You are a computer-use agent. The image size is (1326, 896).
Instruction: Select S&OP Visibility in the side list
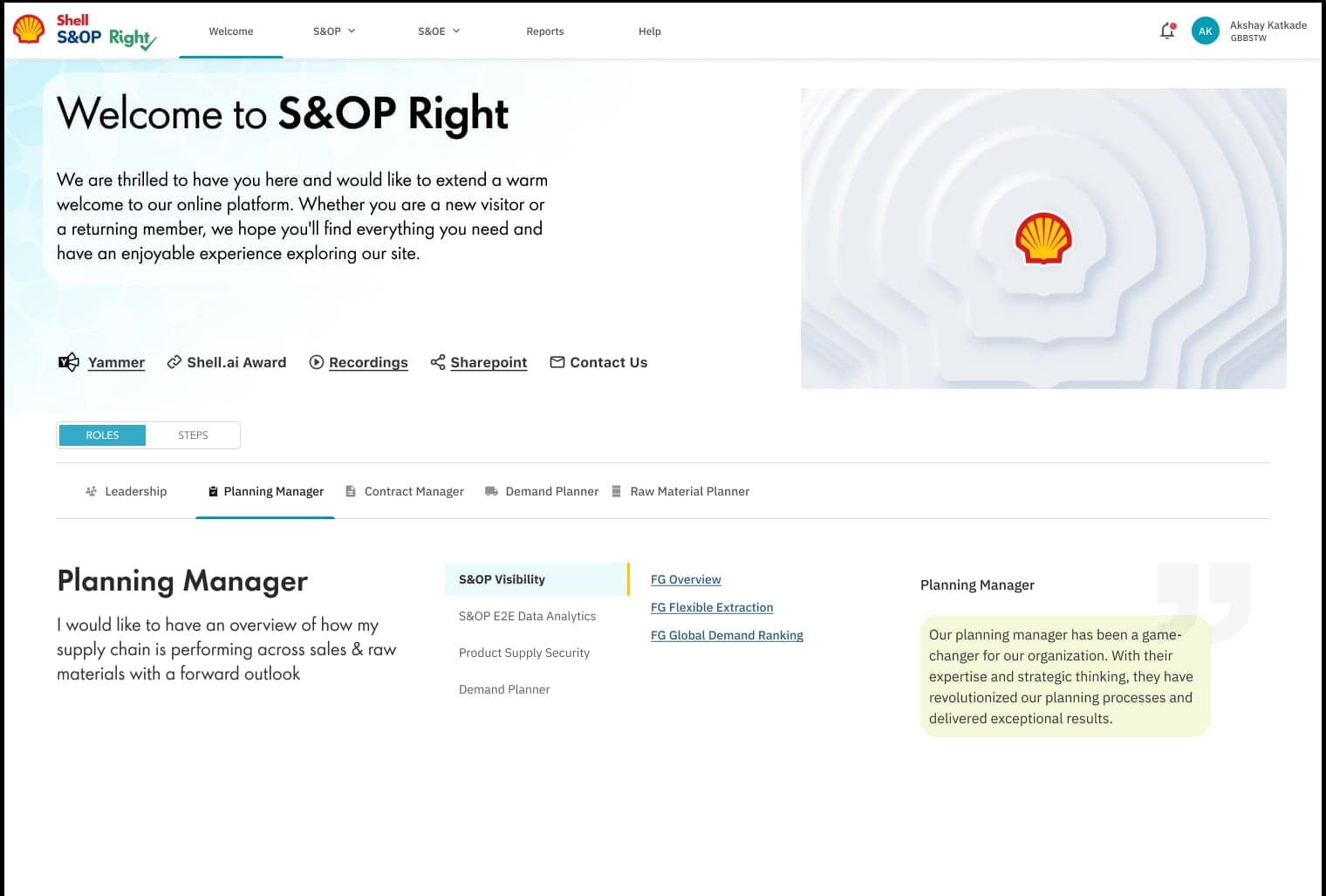tap(536, 579)
